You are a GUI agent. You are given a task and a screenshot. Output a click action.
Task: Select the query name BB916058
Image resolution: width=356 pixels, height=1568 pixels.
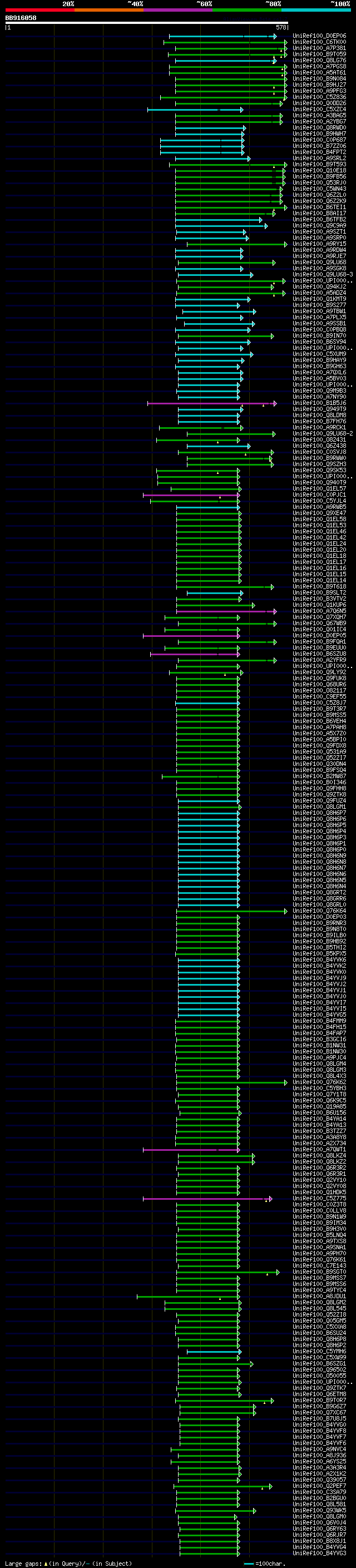21,18
